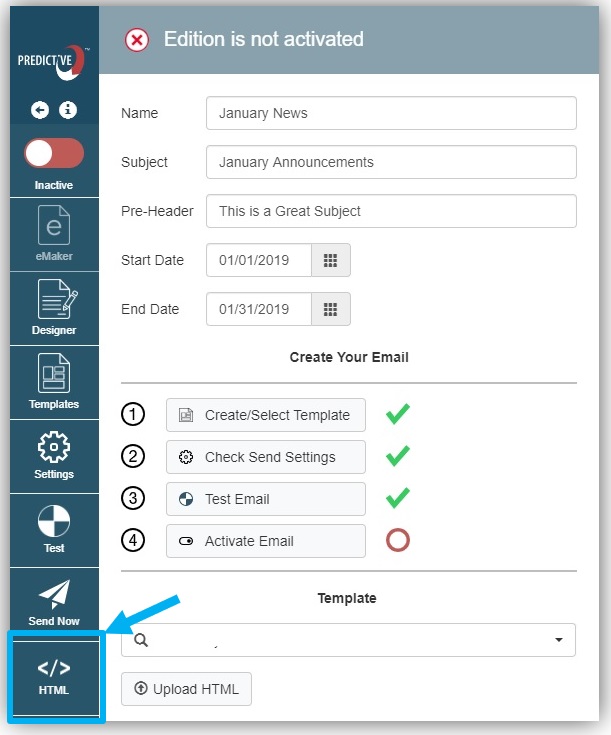Image resolution: width=611 pixels, height=735 pixels.
Task: Click the Activate Email button
Action: point(266,541)
